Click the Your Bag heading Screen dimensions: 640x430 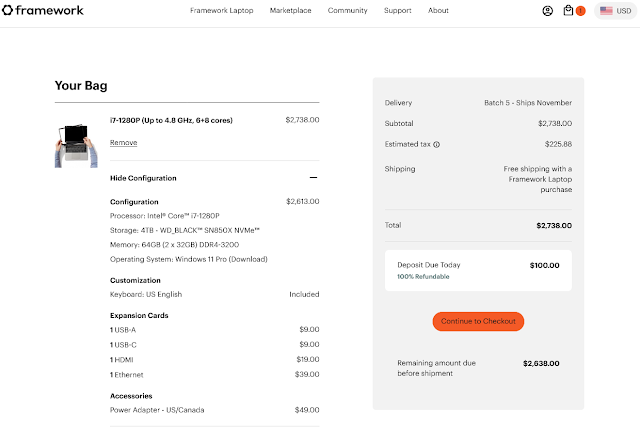(x=81, y=86)
